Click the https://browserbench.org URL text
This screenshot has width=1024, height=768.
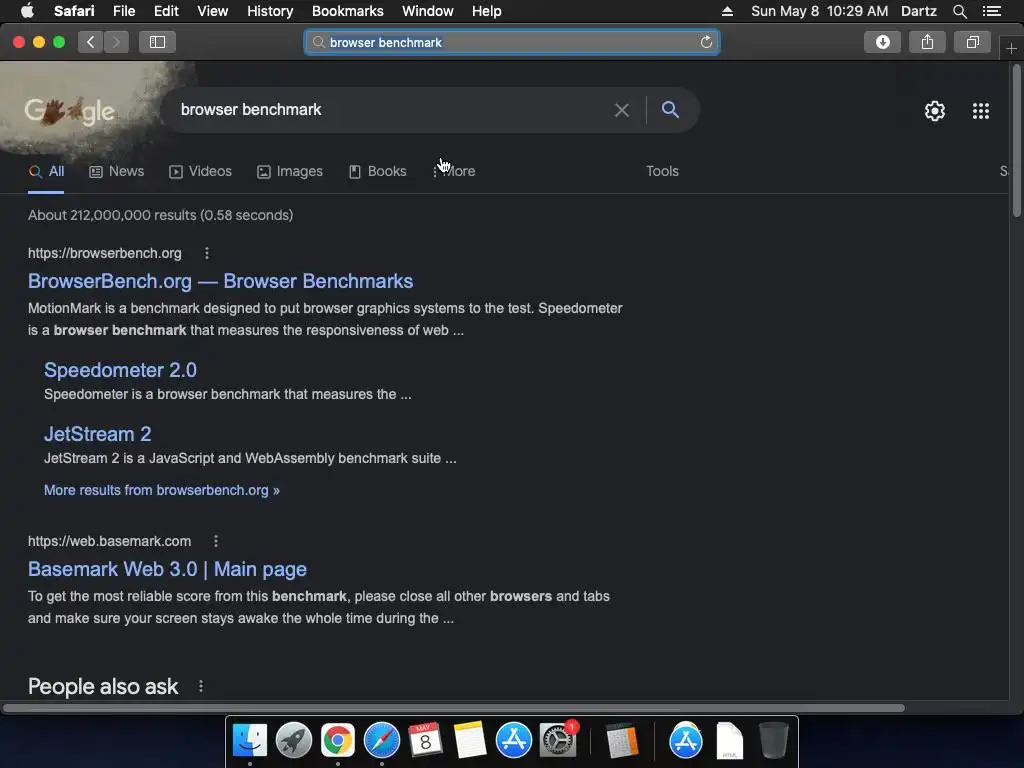click(x=104, y=253)
